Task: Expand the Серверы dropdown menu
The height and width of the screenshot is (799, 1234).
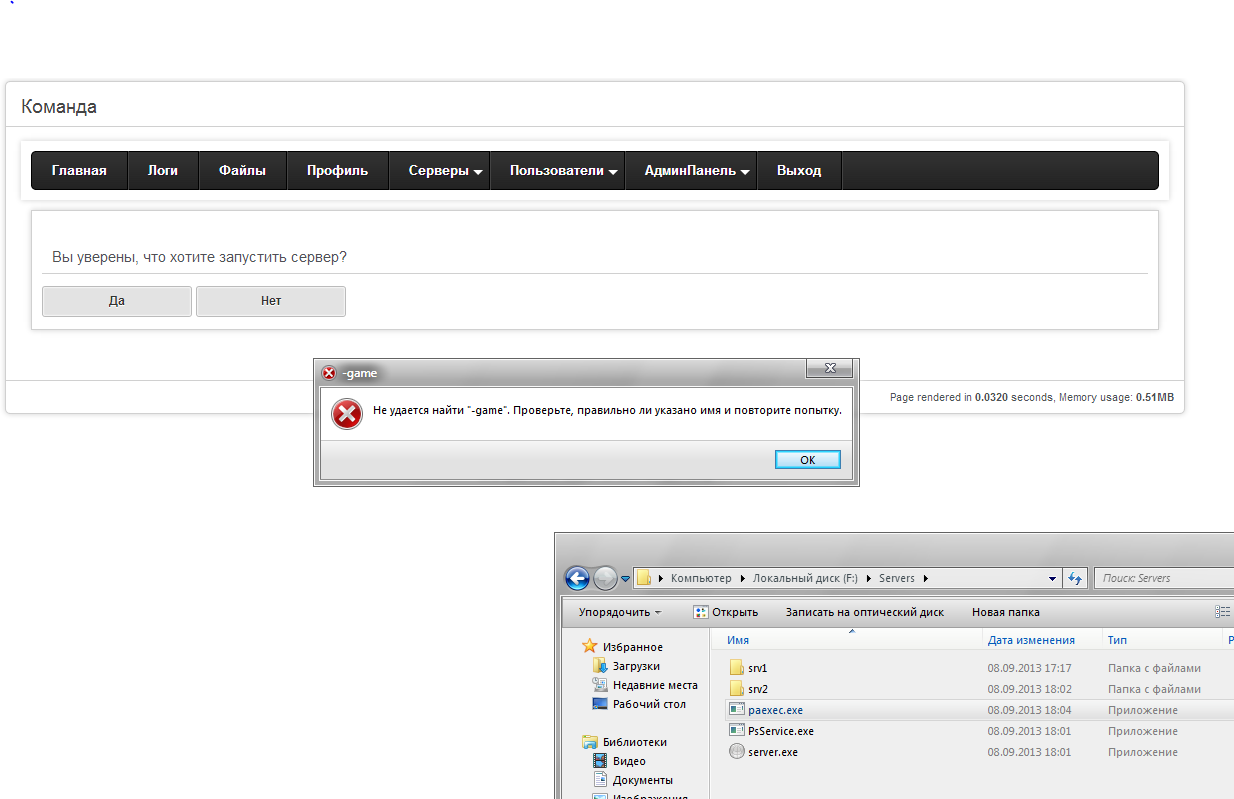Action: click(445, 171)
